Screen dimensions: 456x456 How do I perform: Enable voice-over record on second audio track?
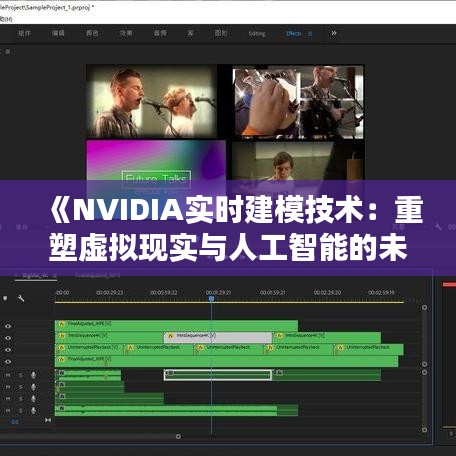point(33,387)
